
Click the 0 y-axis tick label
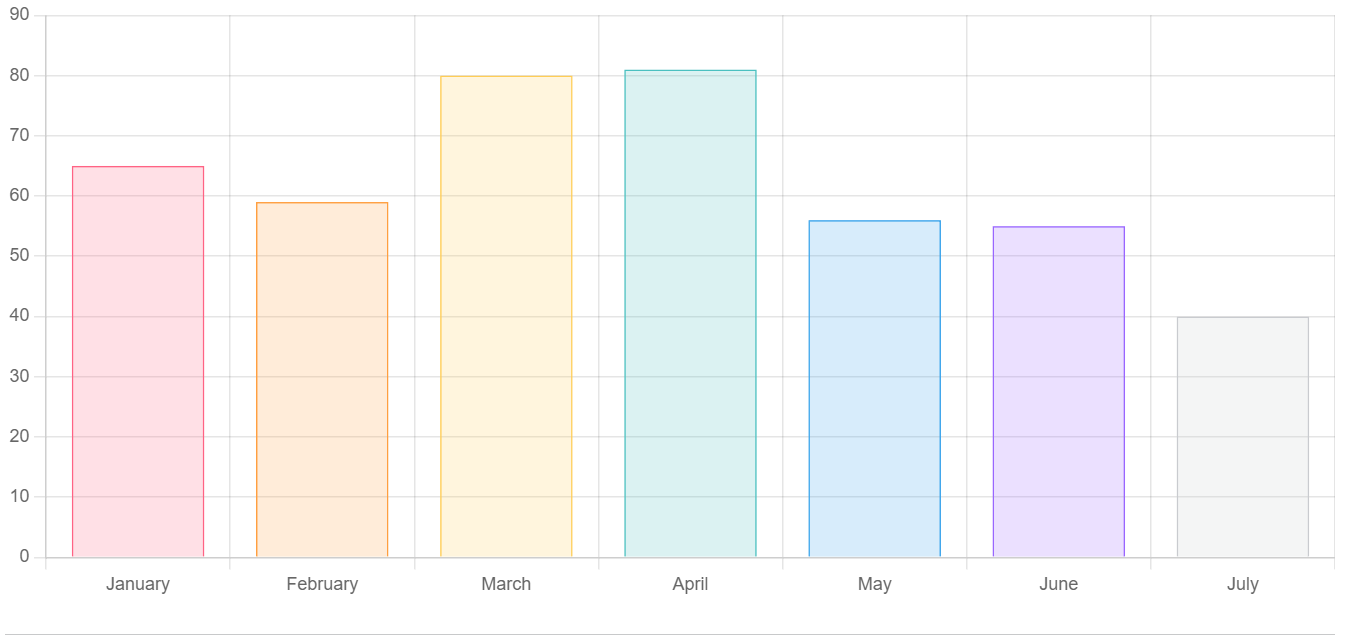pos(24,557)
